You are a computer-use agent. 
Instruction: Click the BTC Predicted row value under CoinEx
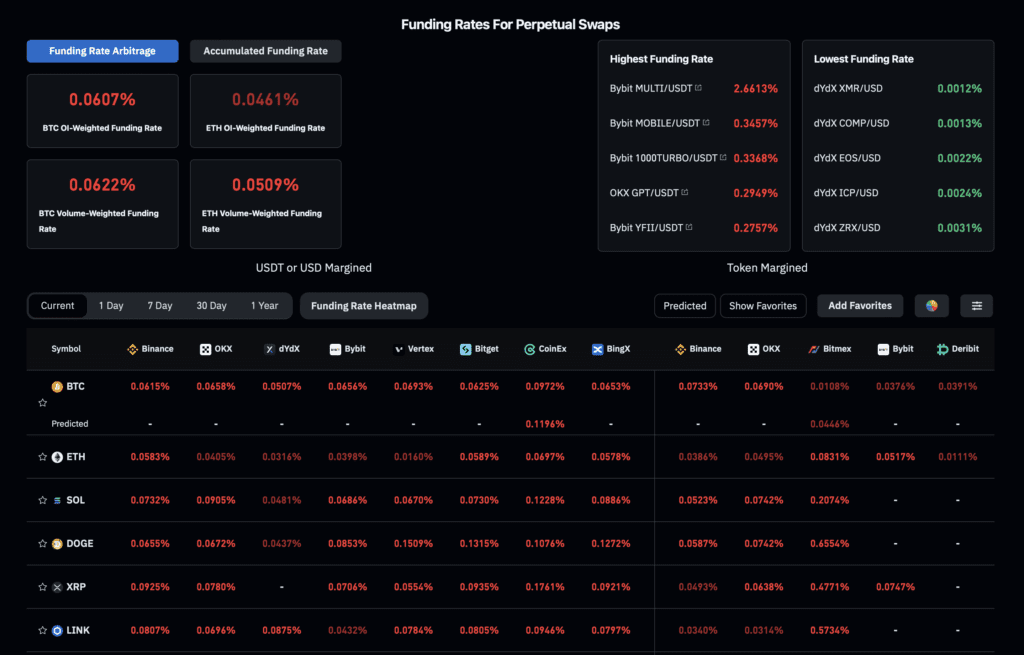coord(545,423)
